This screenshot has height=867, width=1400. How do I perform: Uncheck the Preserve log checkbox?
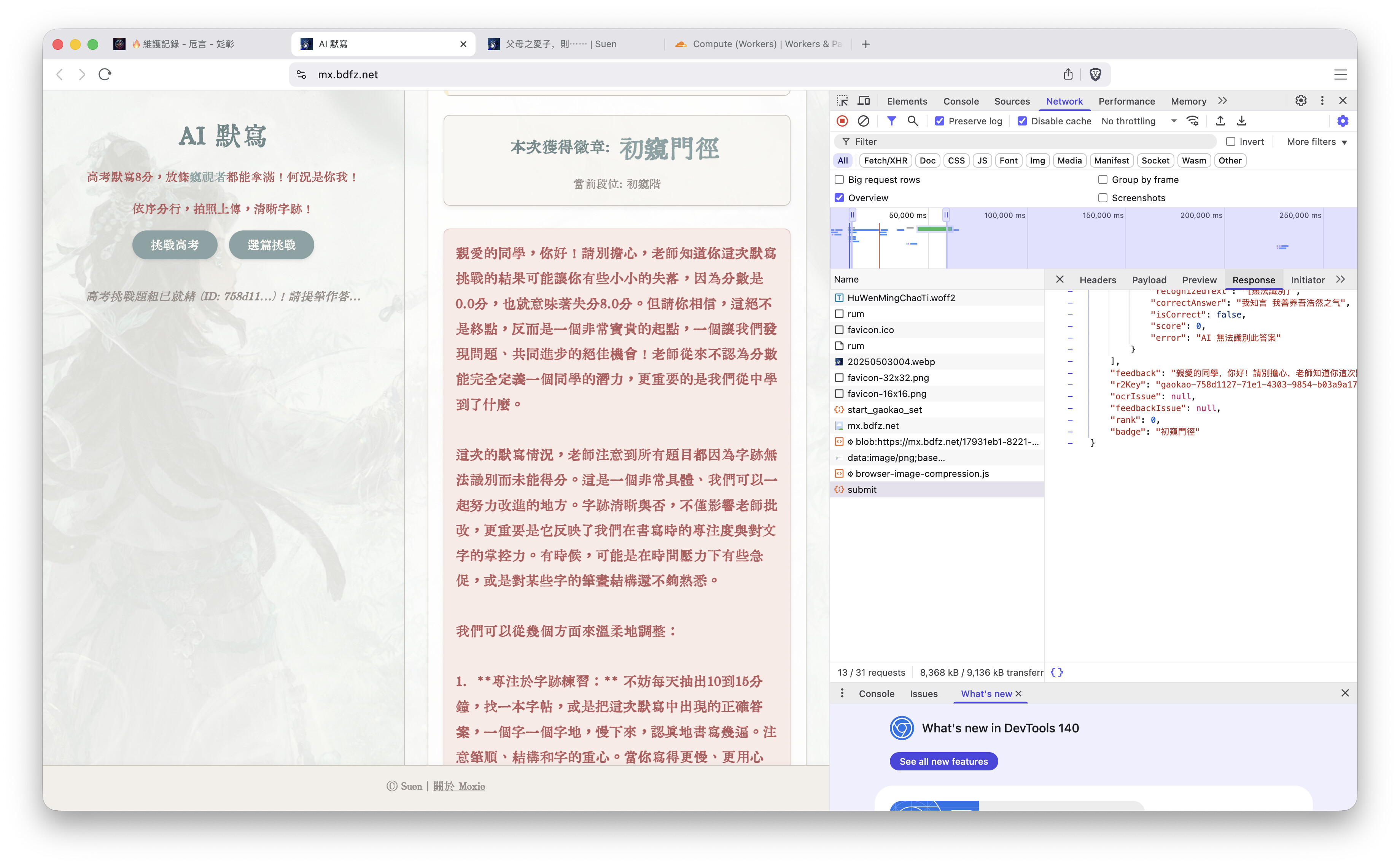(x=940, y=121)
